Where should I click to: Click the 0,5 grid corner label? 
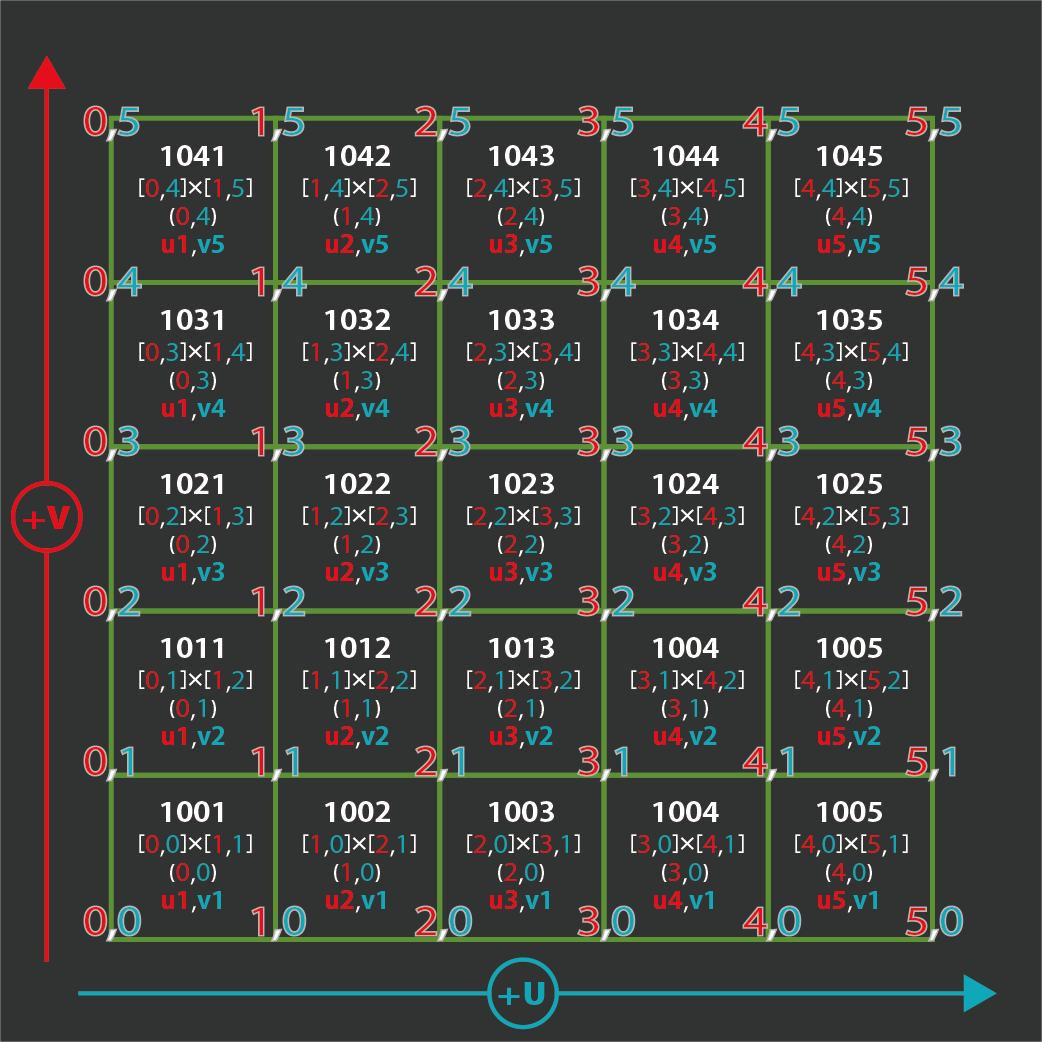point(110,123)
